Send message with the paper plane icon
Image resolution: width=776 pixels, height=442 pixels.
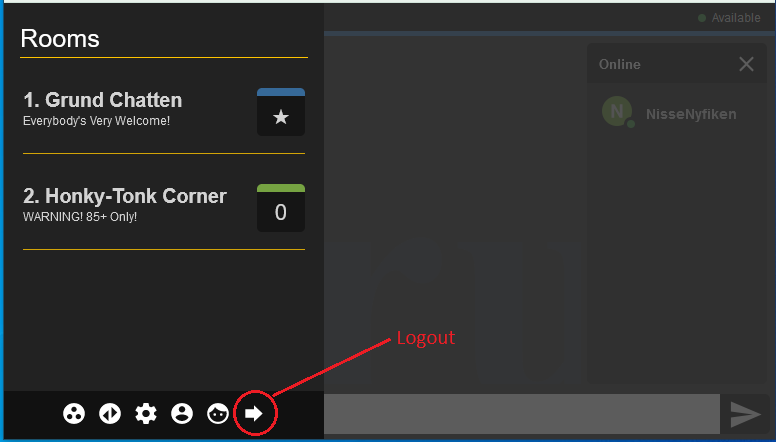point(745,414)
